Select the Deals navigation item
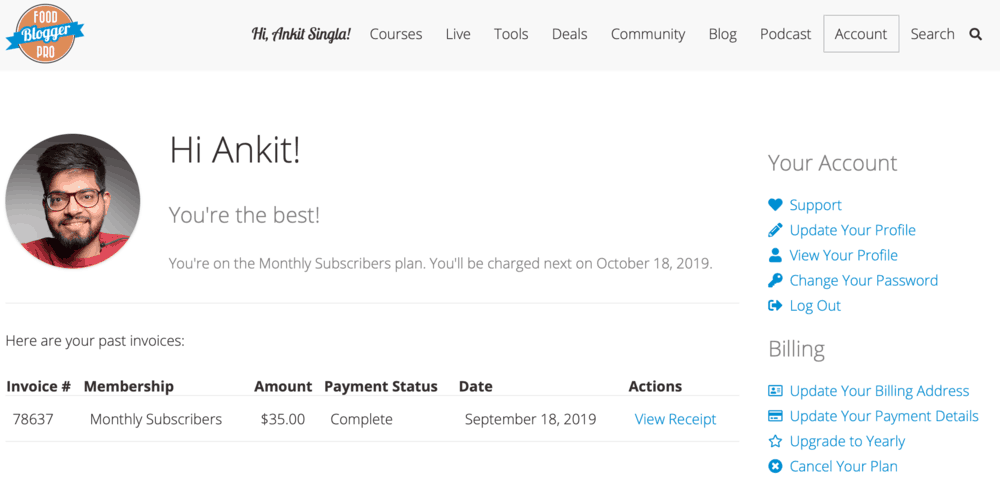This screenshot has width=1000, height=484. coord(570,34)
